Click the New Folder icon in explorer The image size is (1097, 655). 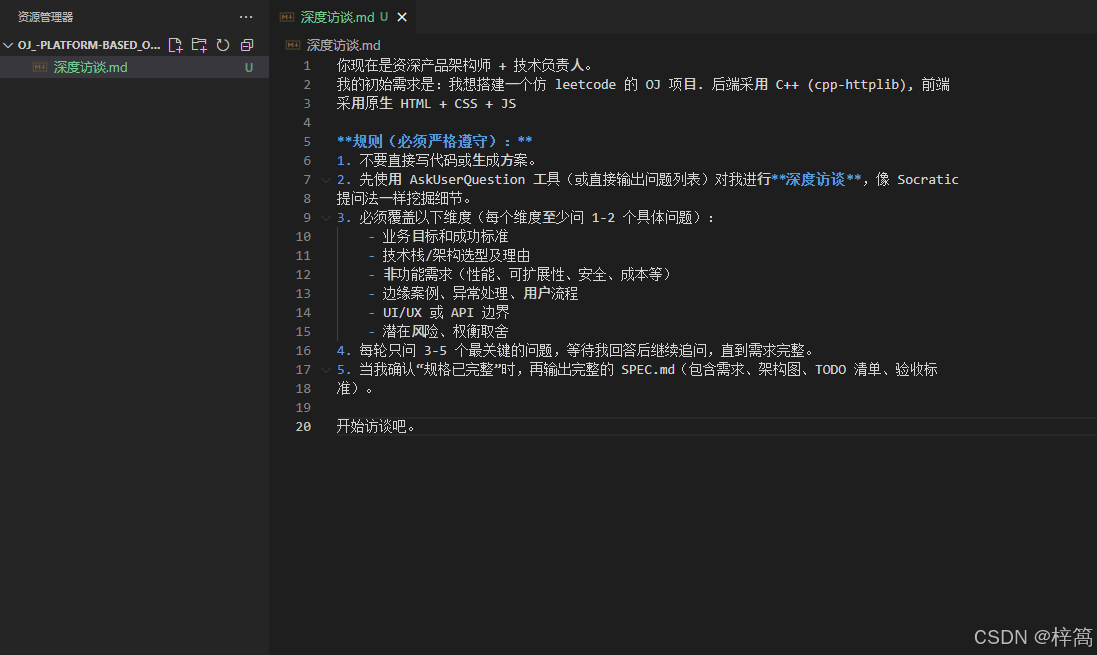[x=199, y=45]
